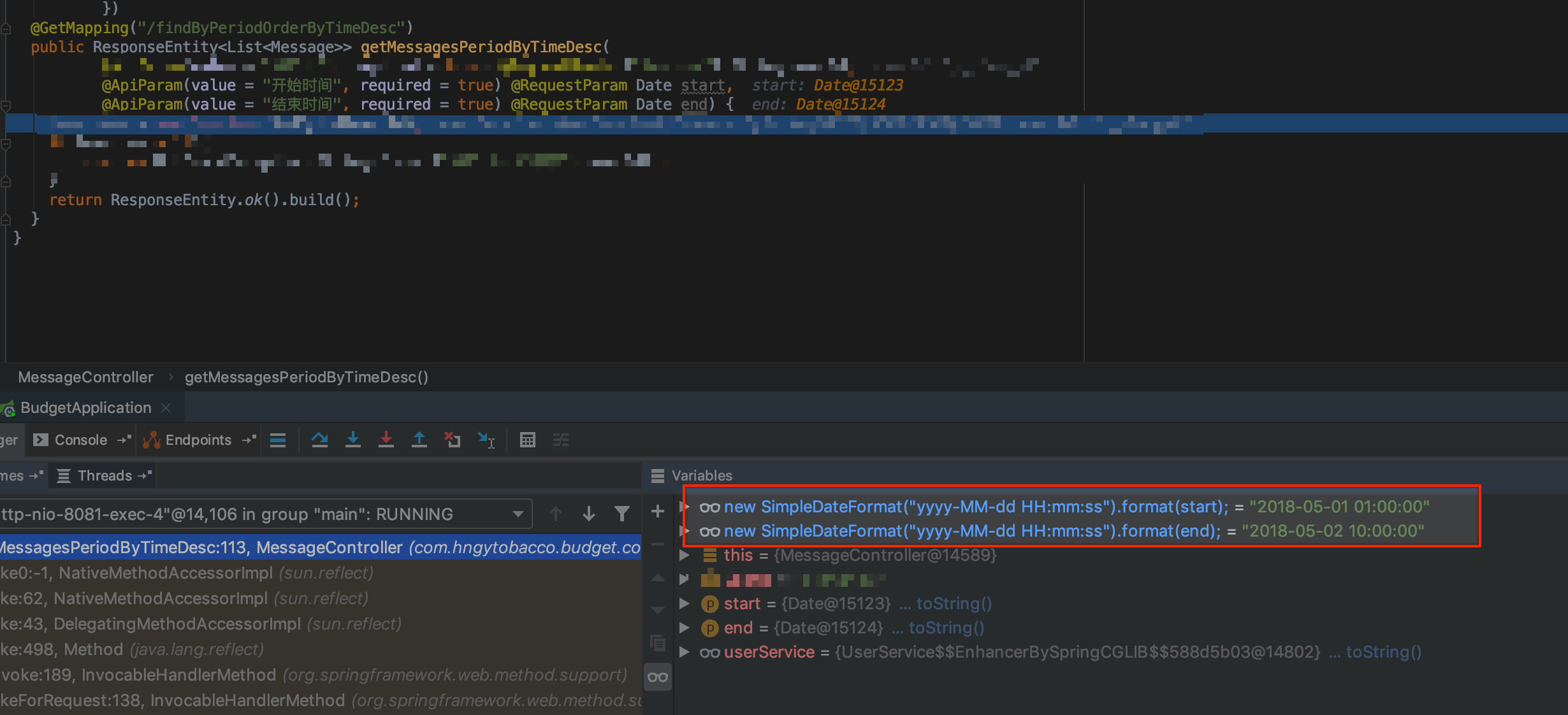1568x715 pixels.
Task: Expand the 'end' Date variable
Action: (x=685, y=628)
